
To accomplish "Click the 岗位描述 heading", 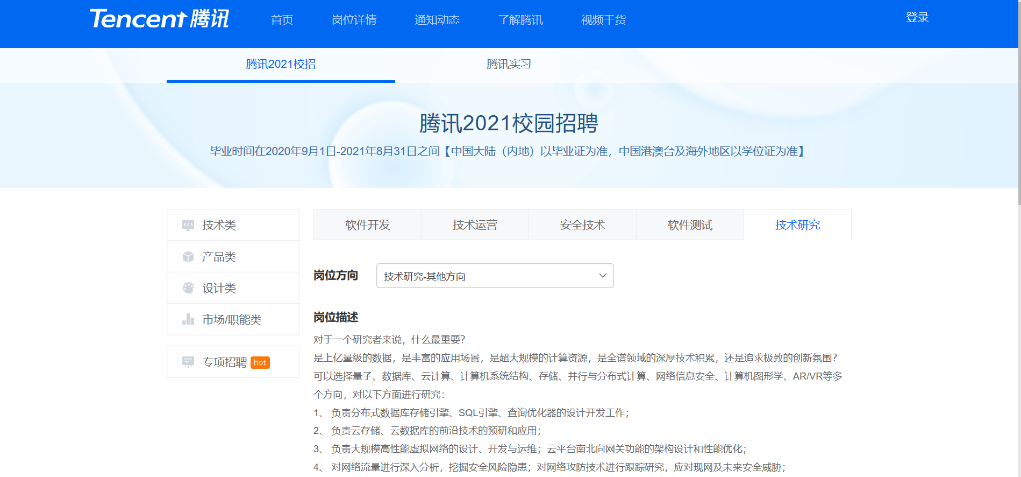I will [336, 317].
